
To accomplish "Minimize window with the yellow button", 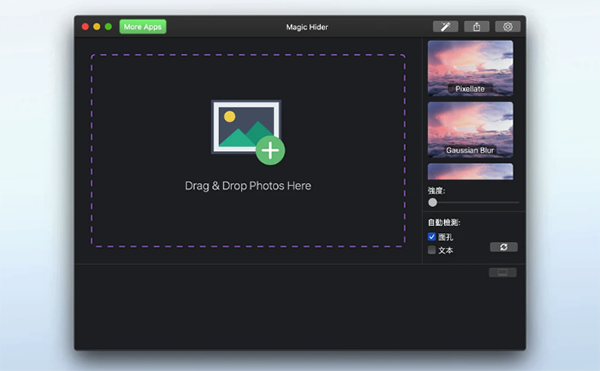I will point(97,26).
